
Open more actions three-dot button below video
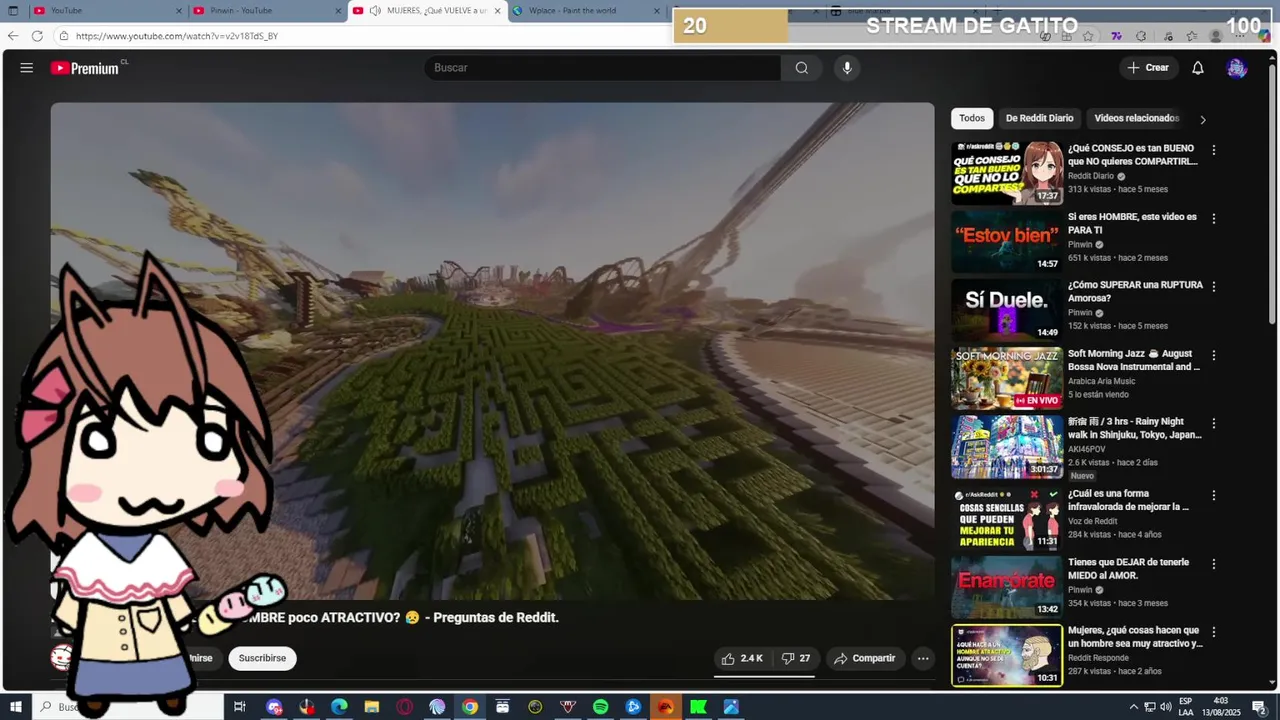923,658
